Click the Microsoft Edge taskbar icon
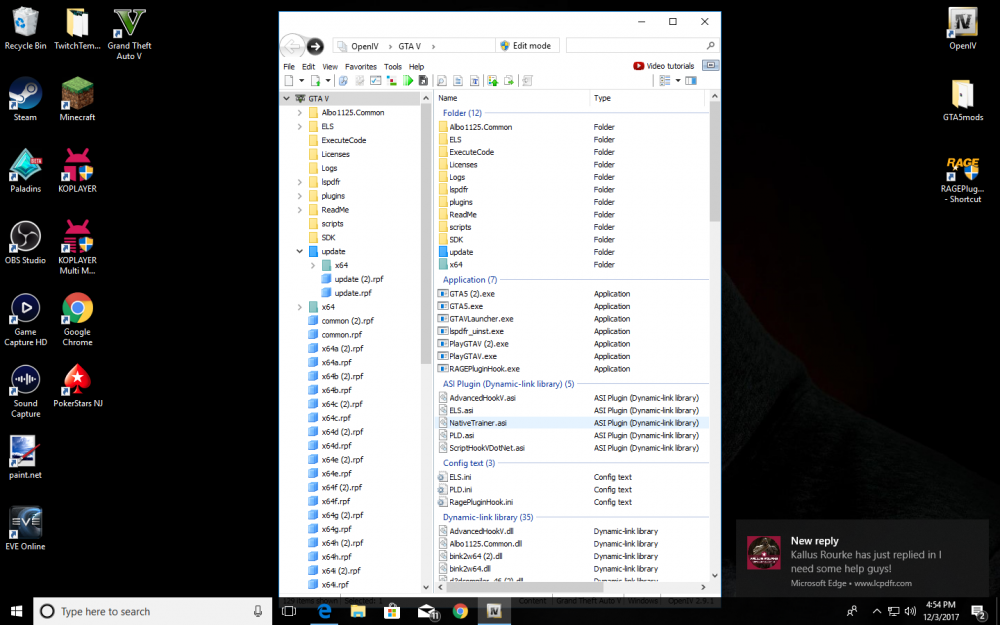Image resolution: width=1000 pixels, height=625 pixels. pos(325,611)
